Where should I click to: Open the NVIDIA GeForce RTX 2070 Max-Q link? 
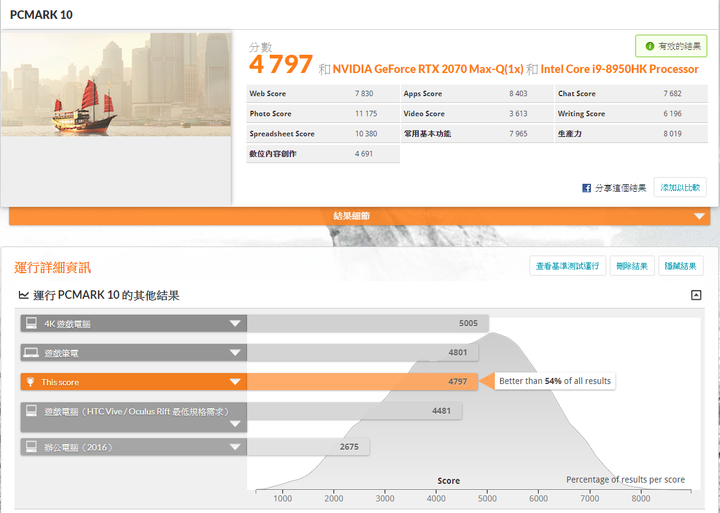tap(428, 69)
